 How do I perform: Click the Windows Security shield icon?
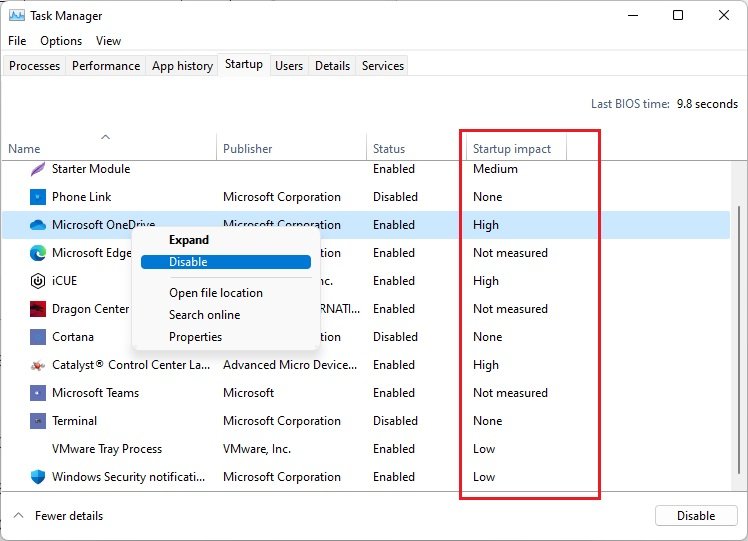point(38,477)
